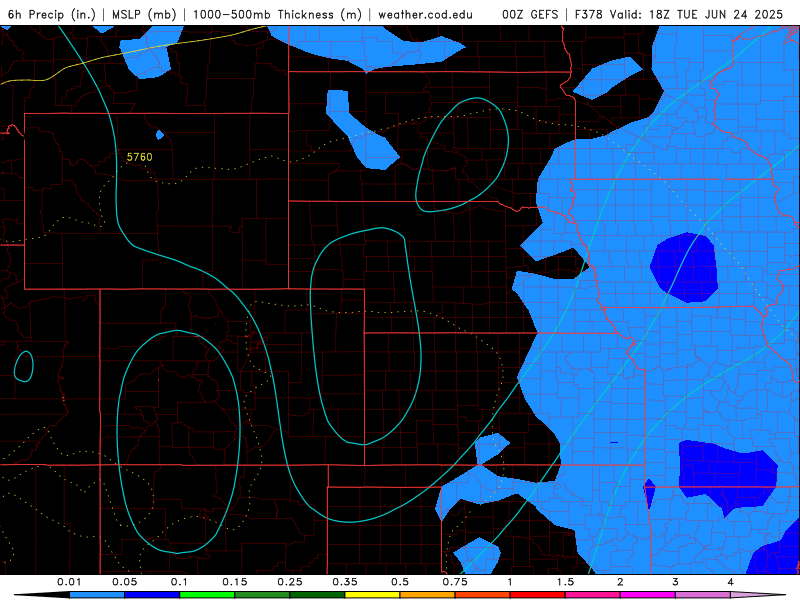Click the '0.25' colorbar tick label
The width and height of the screenshot is (800, 600).
click(x=290, y=582)
